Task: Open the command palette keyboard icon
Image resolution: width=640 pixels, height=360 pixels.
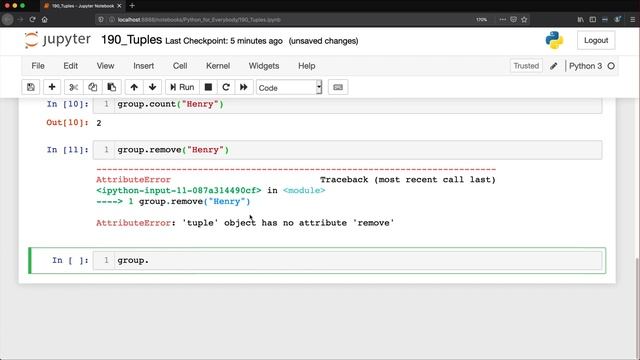Action: click(x=338, y=87)
